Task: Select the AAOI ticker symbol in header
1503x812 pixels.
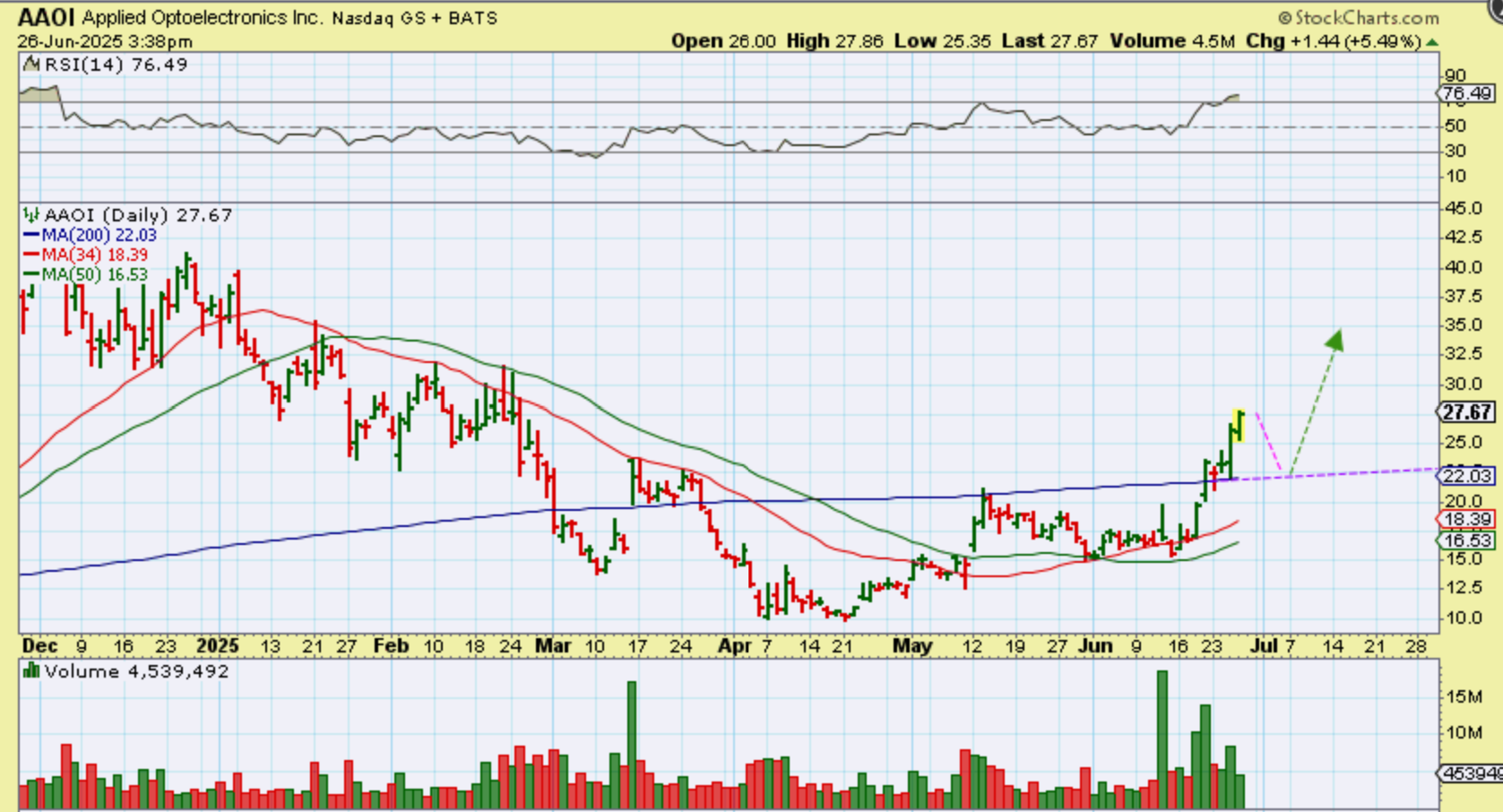Action: point(47,18)
